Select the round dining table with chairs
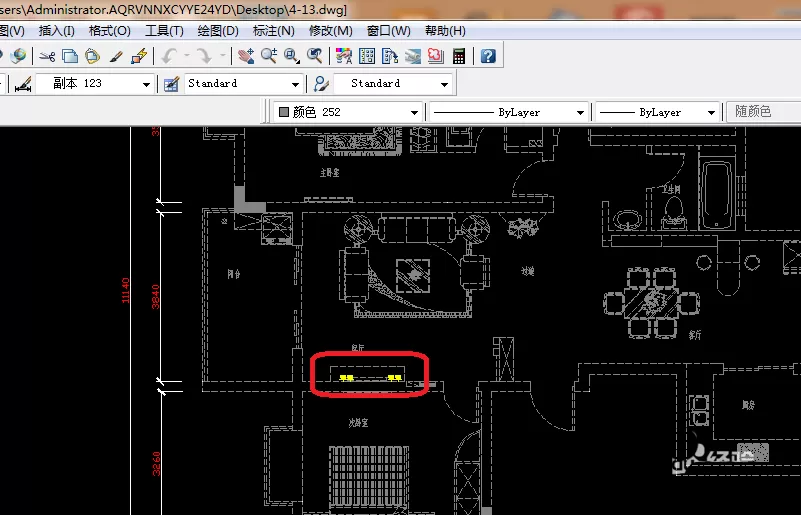The height and width of the screenshot is (515, 801). [651, 302]
